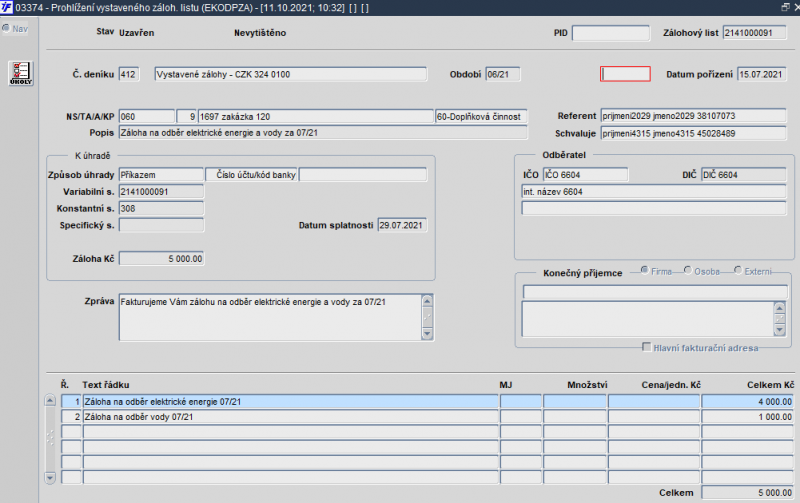Click the empty Specifický s. field
Viewport: 800px width, 503px height.
coord(161,225)
